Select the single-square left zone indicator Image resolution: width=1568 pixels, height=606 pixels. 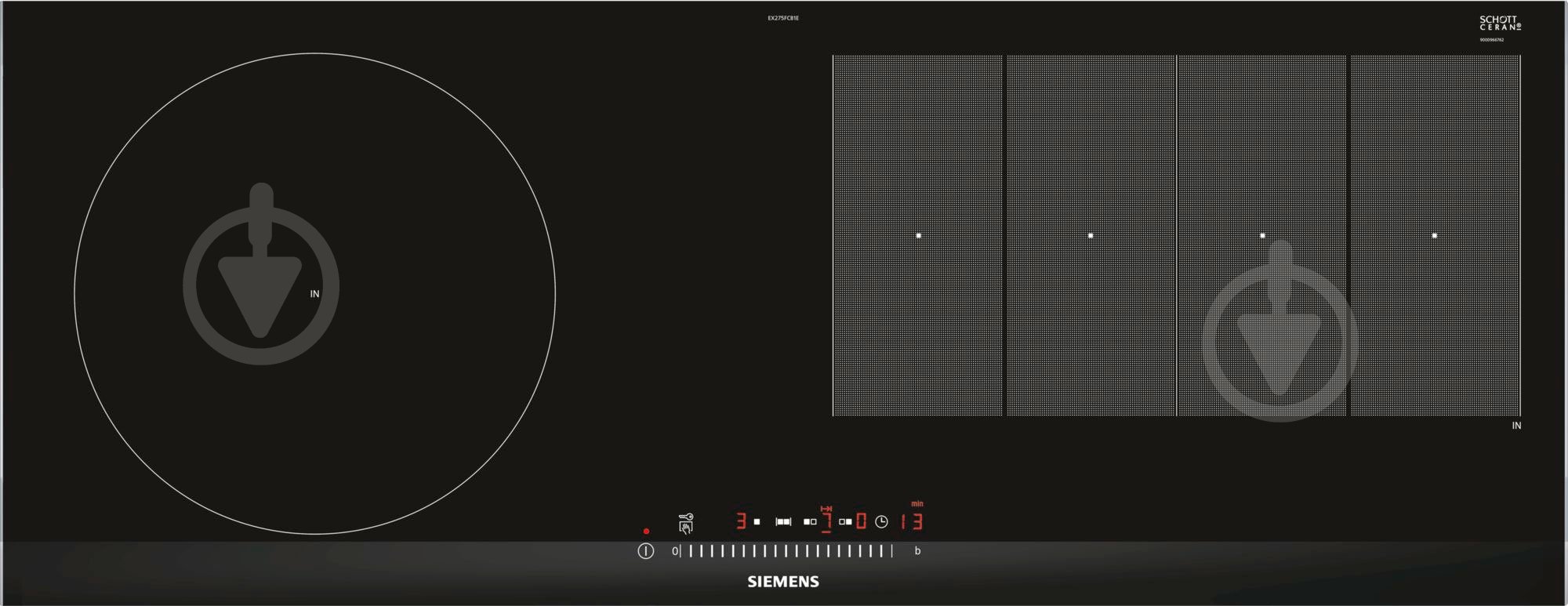pos(757,522)
